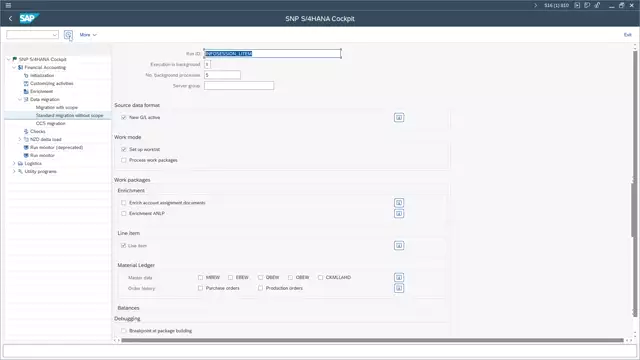Click the Checks icon in the tree
The height and width of the screenshot is (360, 640).
coord(26,131)
